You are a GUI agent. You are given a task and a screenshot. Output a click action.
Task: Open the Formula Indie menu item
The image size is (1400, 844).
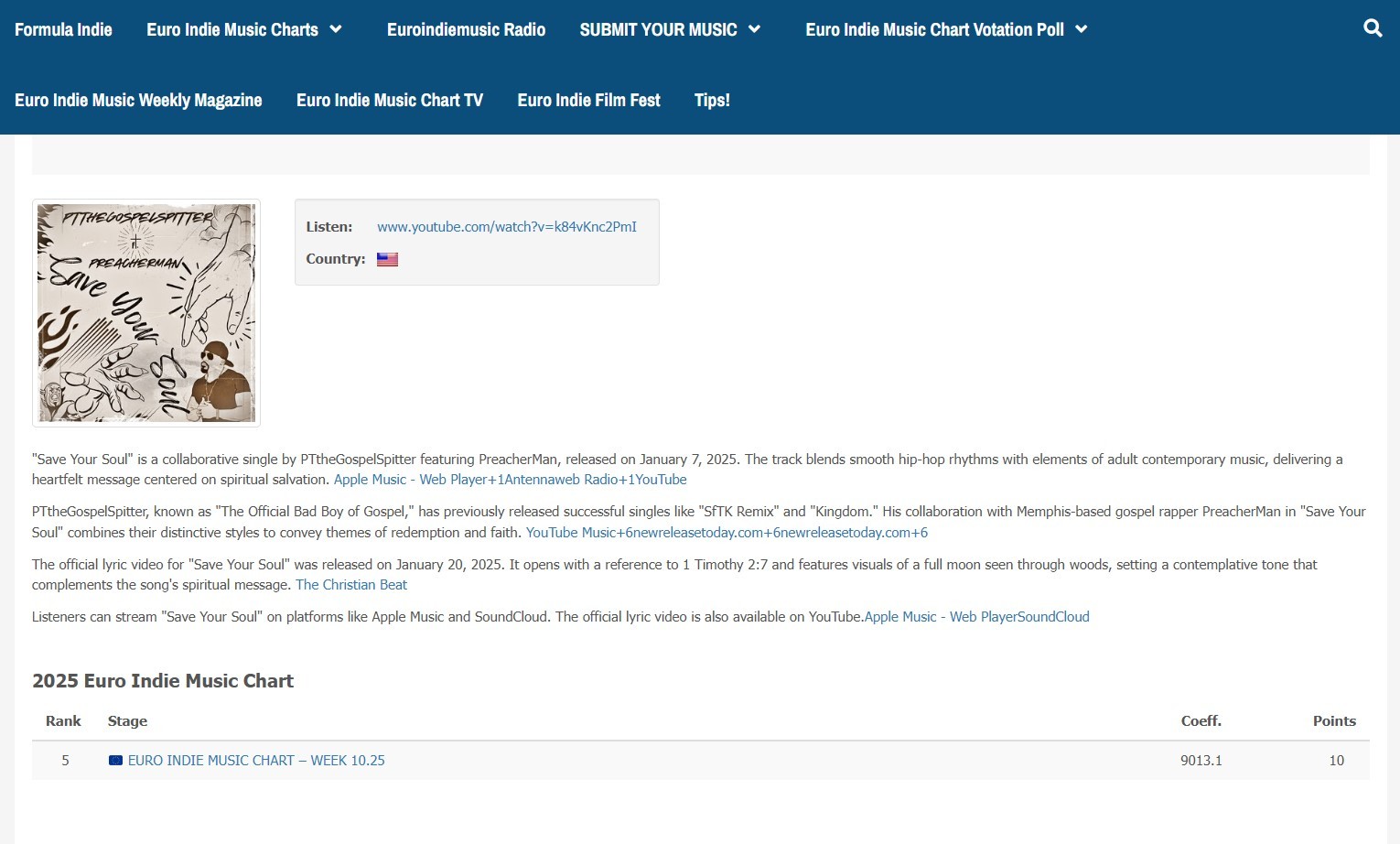click(63, 29)
